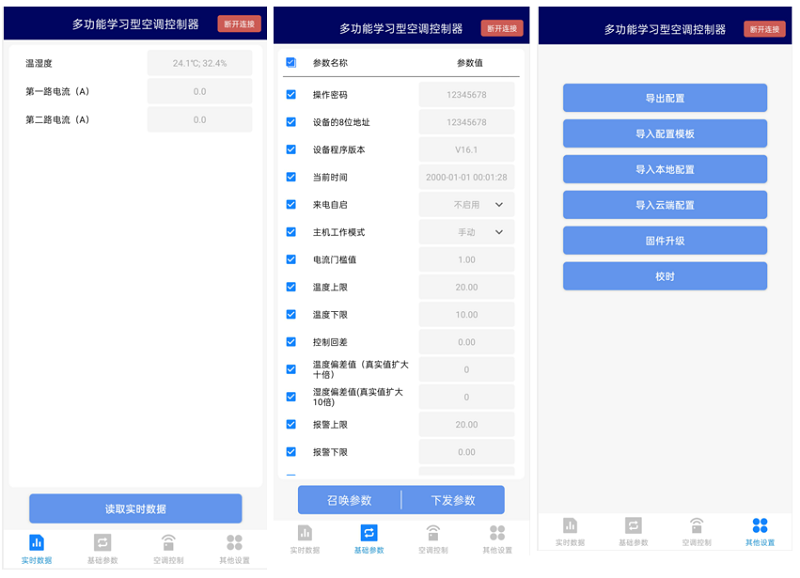Click the 电流门槛值 value field

467,260
